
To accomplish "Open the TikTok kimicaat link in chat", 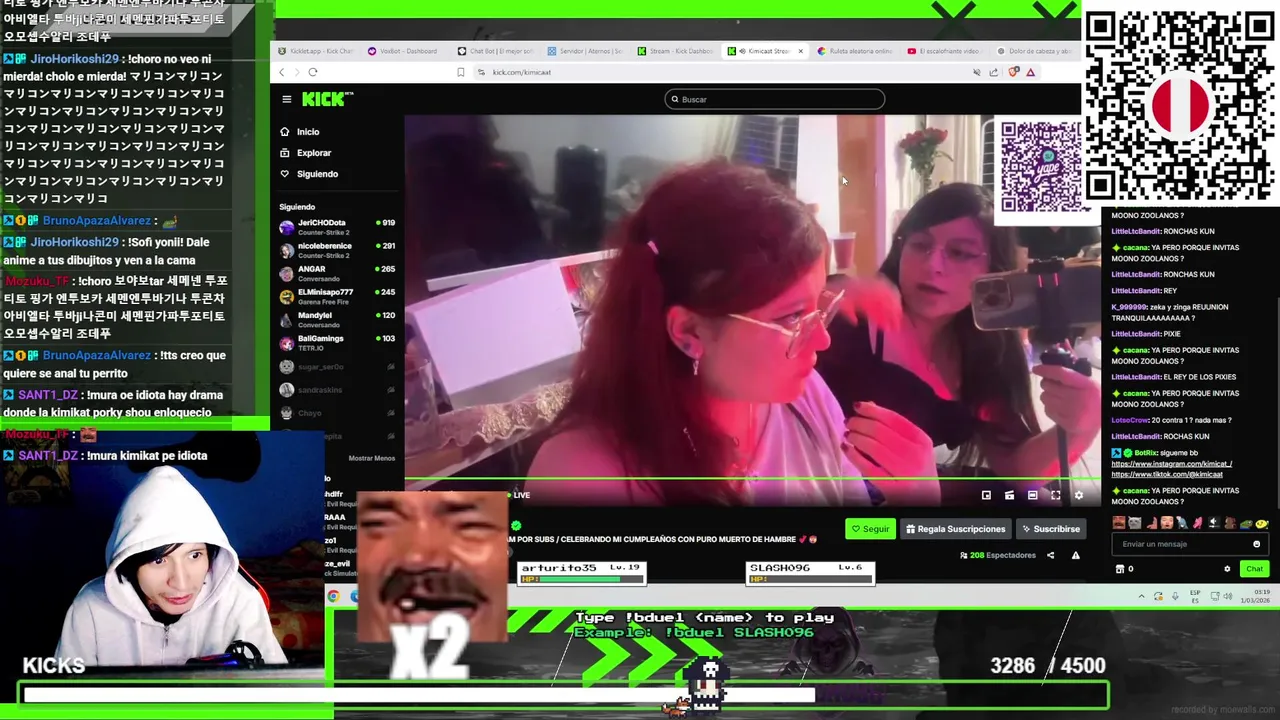I will tap(1167, 474).
